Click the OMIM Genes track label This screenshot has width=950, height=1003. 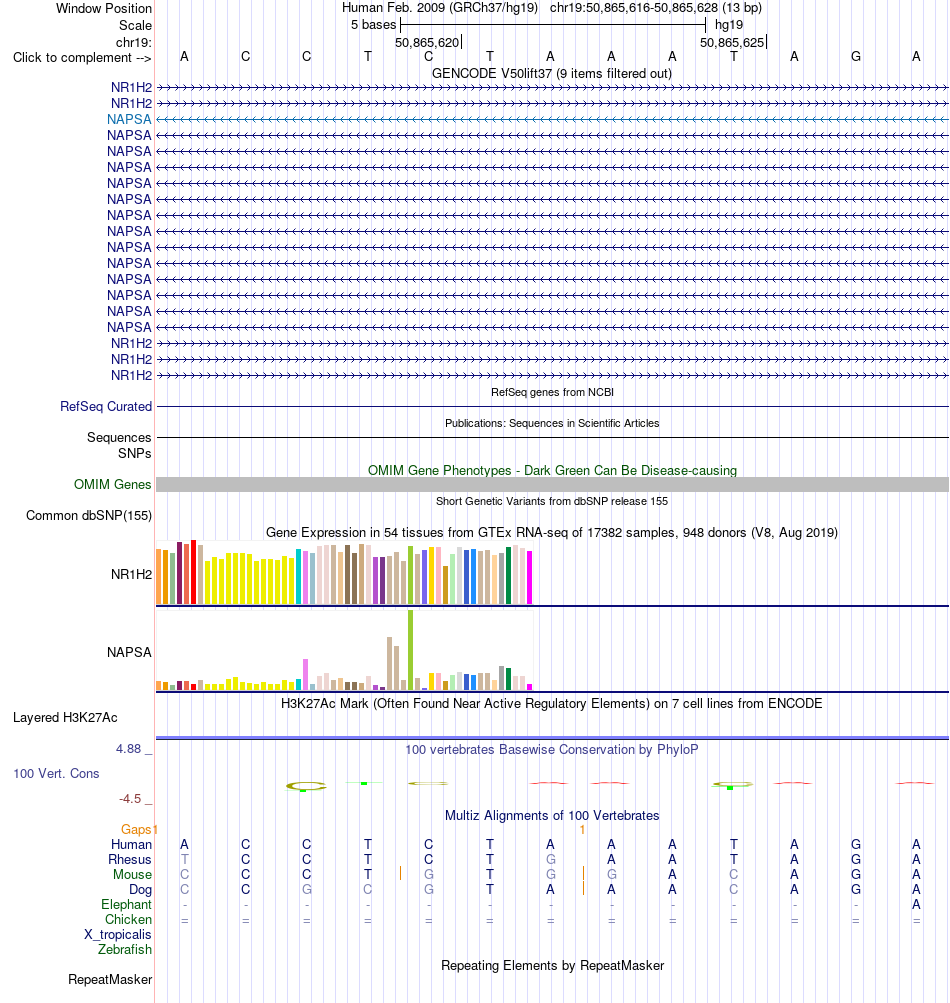(113, 485)
